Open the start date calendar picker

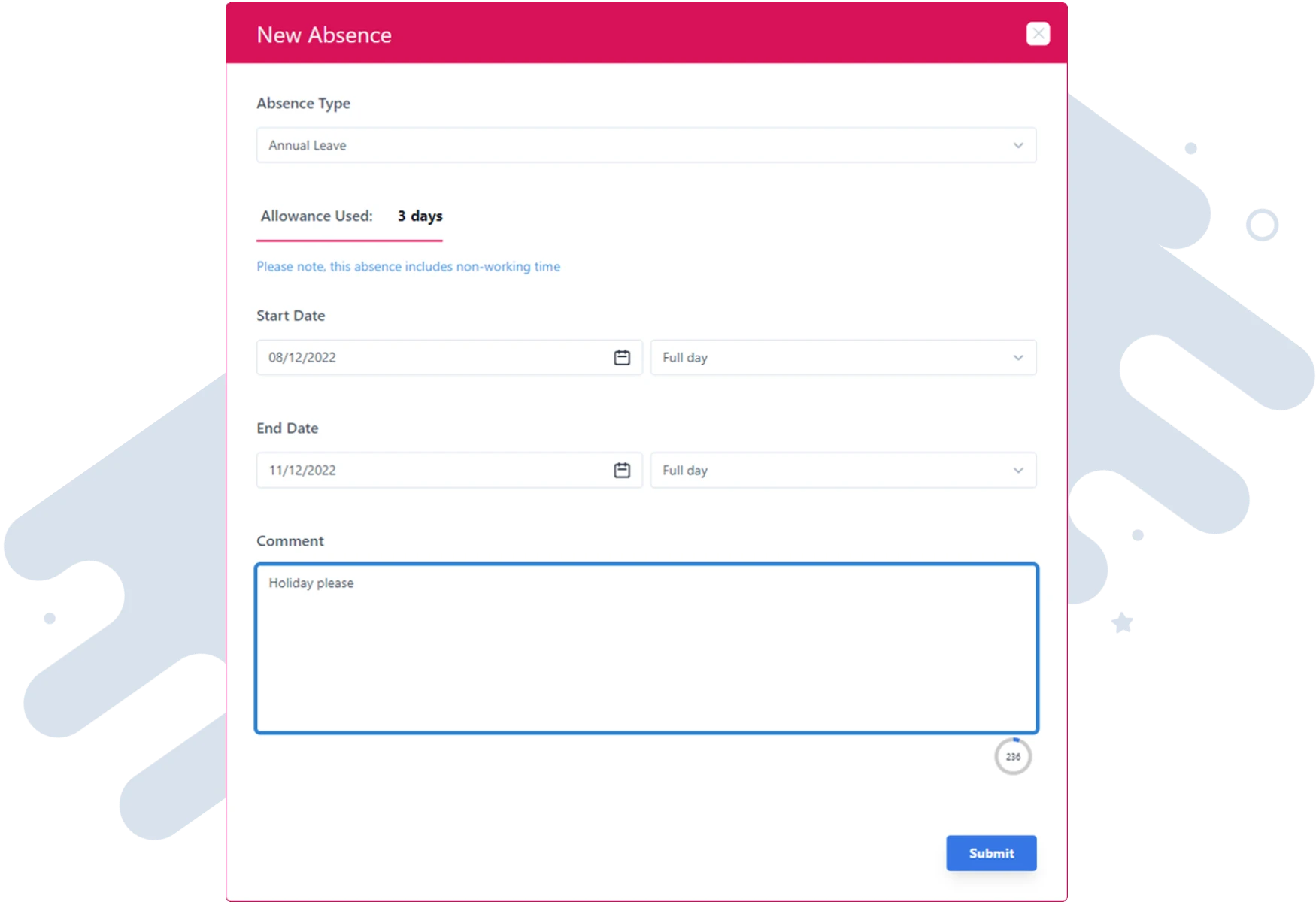[622, 357]
